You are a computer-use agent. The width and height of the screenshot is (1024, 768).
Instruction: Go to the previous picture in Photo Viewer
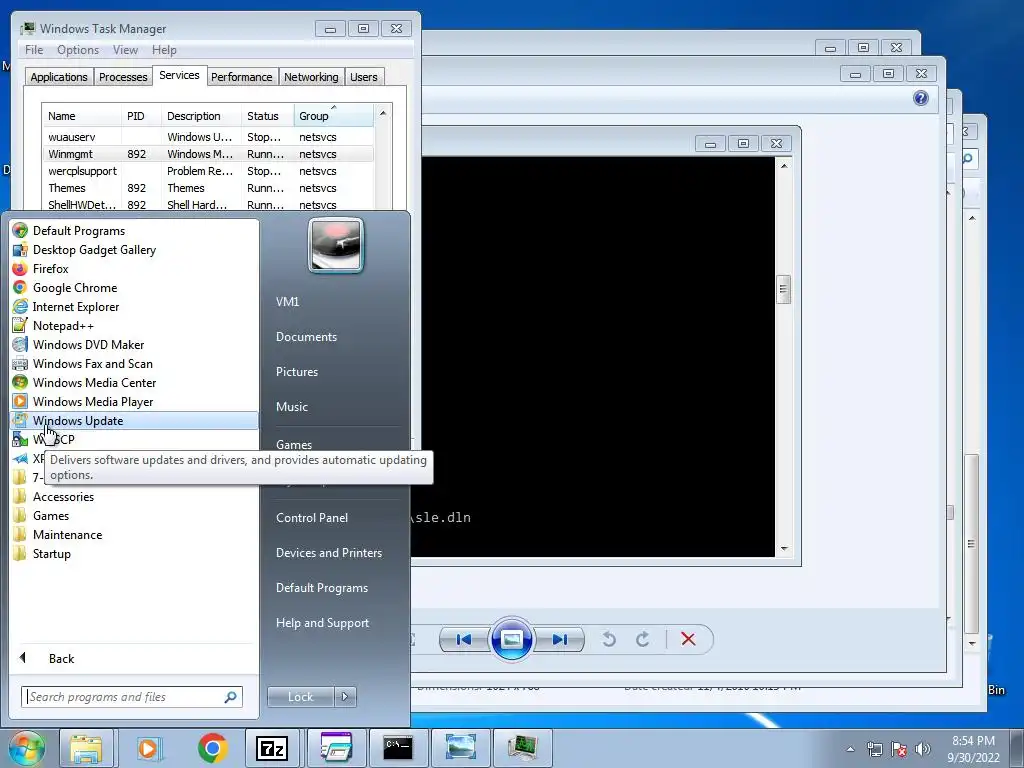coord(464,639)
